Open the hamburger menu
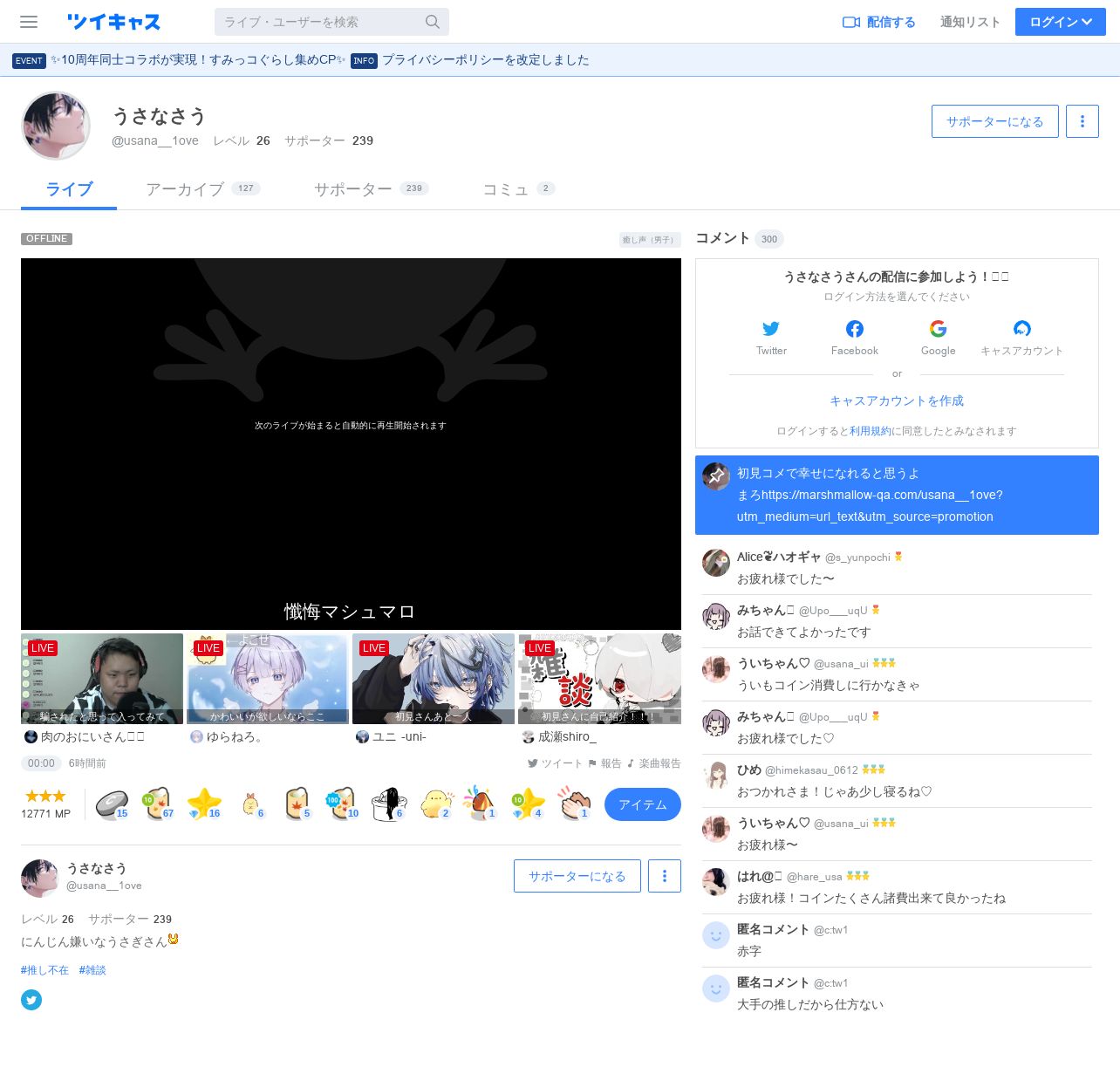Image resolution: width=1120 pixels, height=1074 pixels. tap(29, 22)
